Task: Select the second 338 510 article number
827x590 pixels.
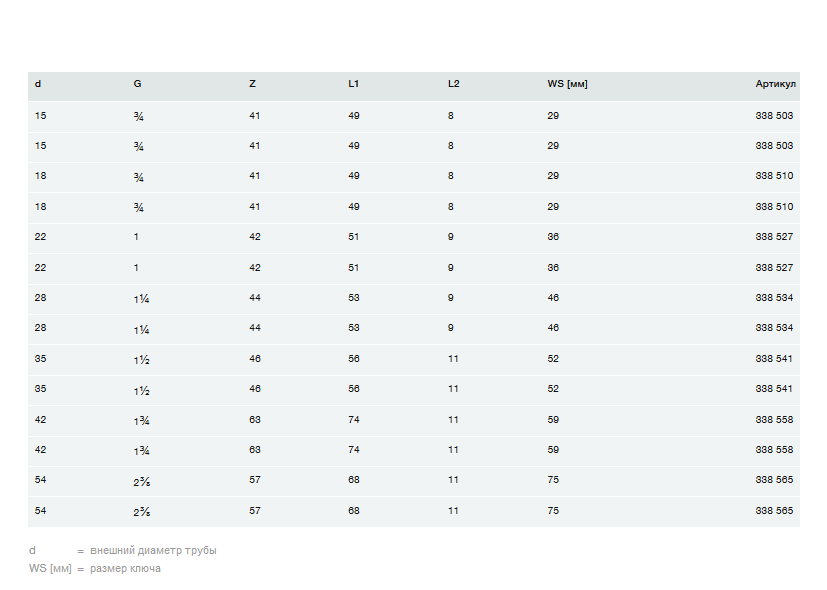Action: click(x=774, y=207)
